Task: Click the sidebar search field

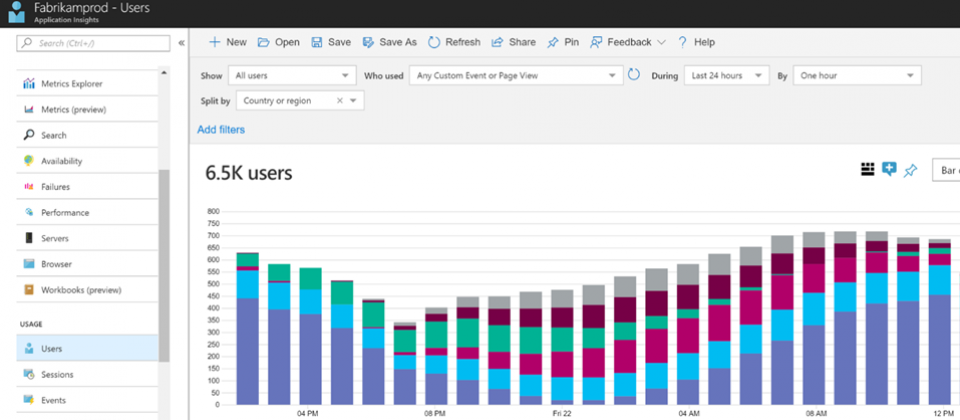Action: pyautogui.click(x=93, y=43)
